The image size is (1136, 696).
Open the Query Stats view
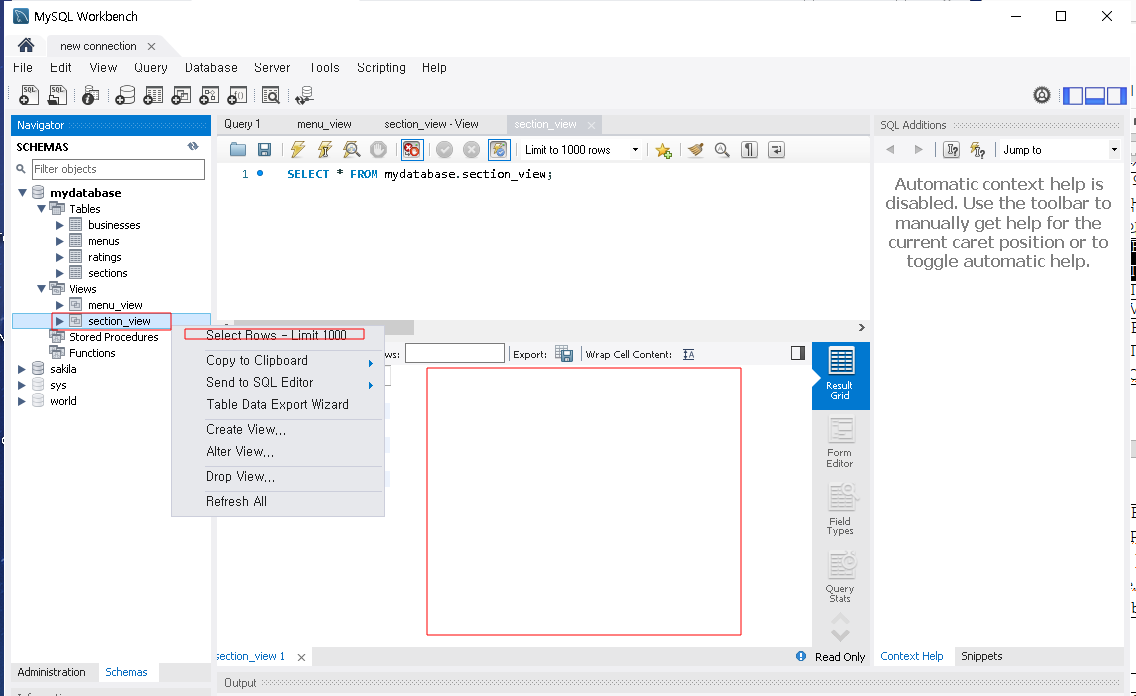point(840,577)
